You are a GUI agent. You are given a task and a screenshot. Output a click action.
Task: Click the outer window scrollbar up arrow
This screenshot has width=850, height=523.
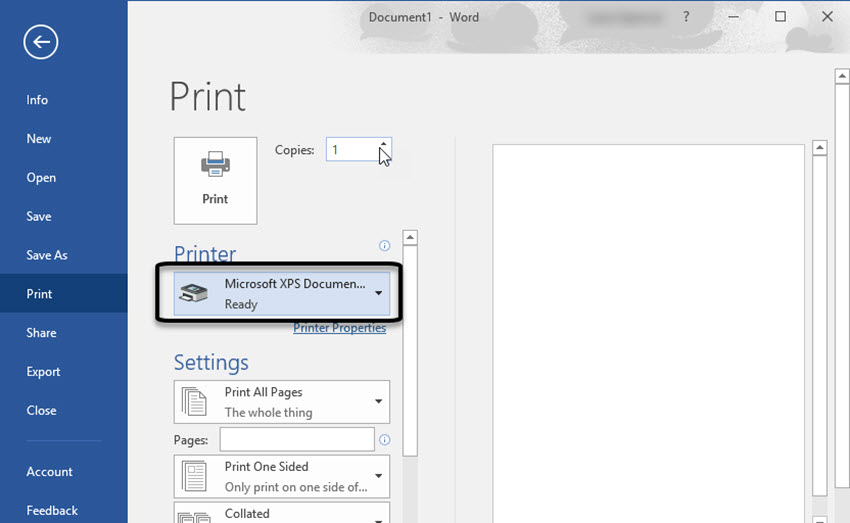click(842, 76)
